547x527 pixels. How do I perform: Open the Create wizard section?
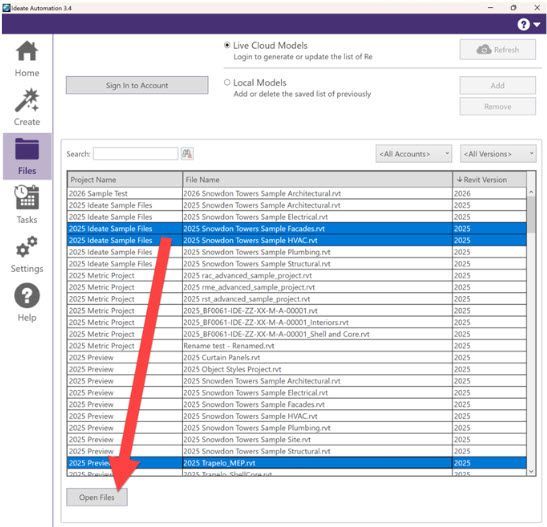pyautogui.click(x=27, y=107)
